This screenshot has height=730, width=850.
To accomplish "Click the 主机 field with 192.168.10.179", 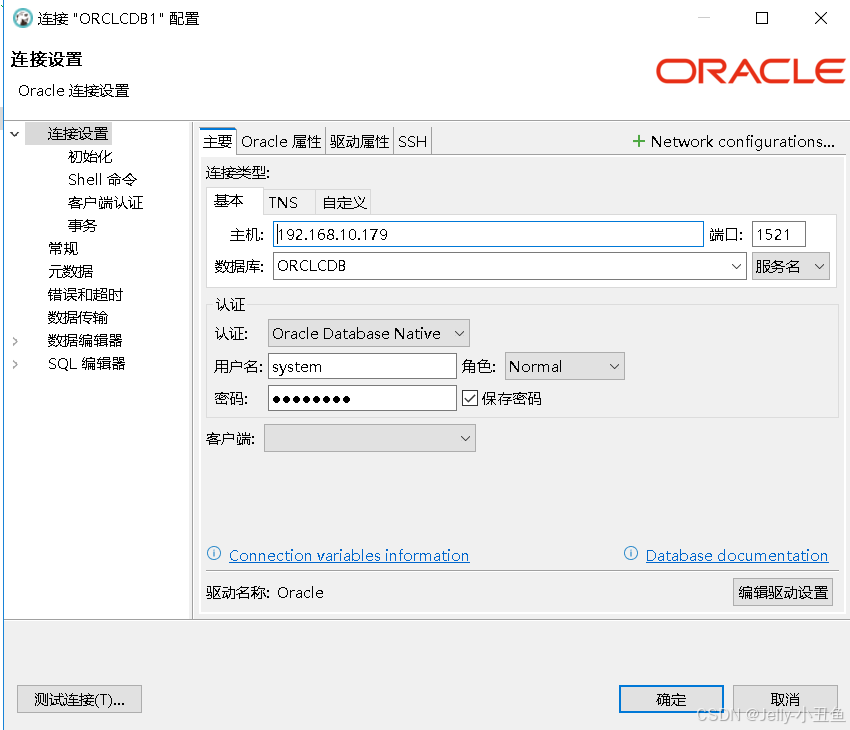I will pos(488,234).
